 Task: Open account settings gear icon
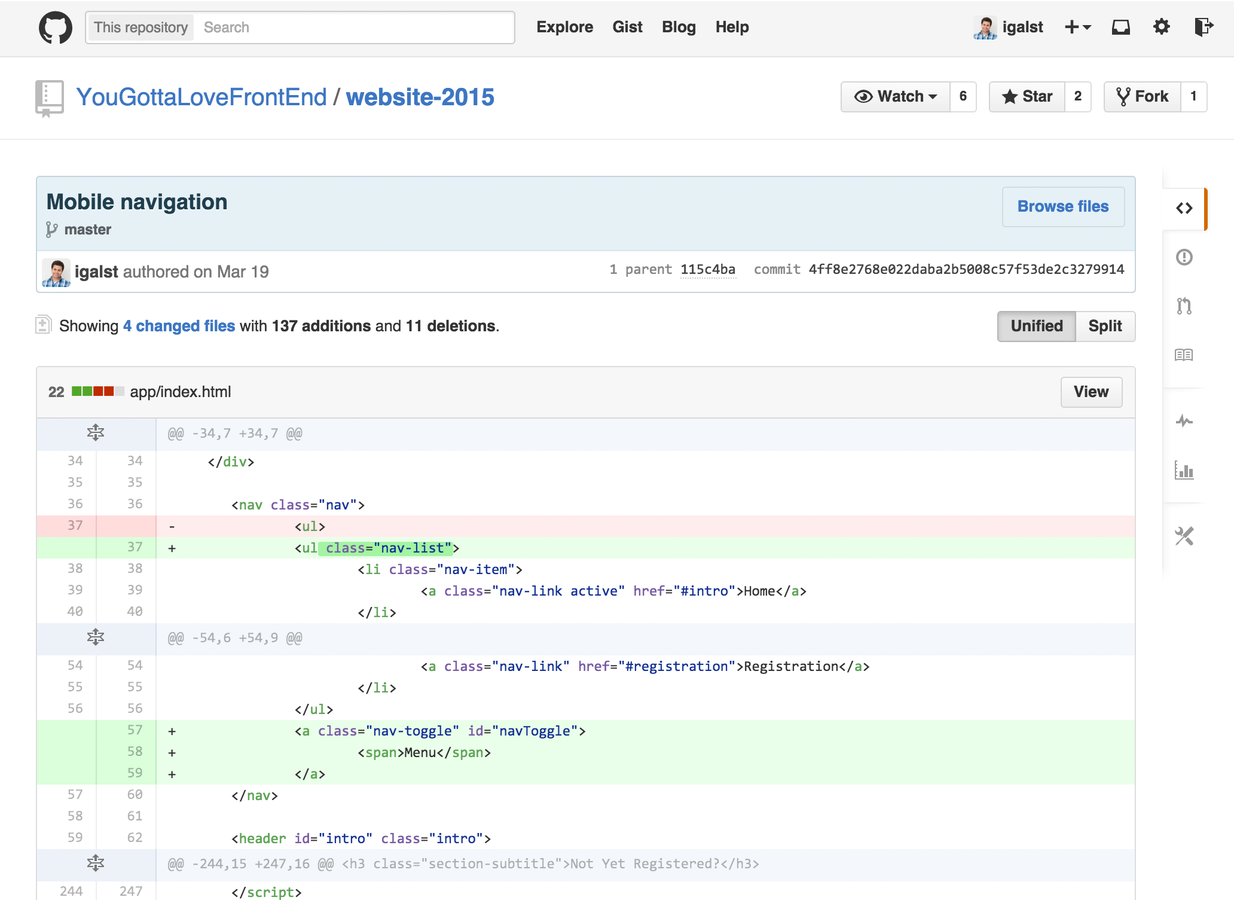(1161, 27)
